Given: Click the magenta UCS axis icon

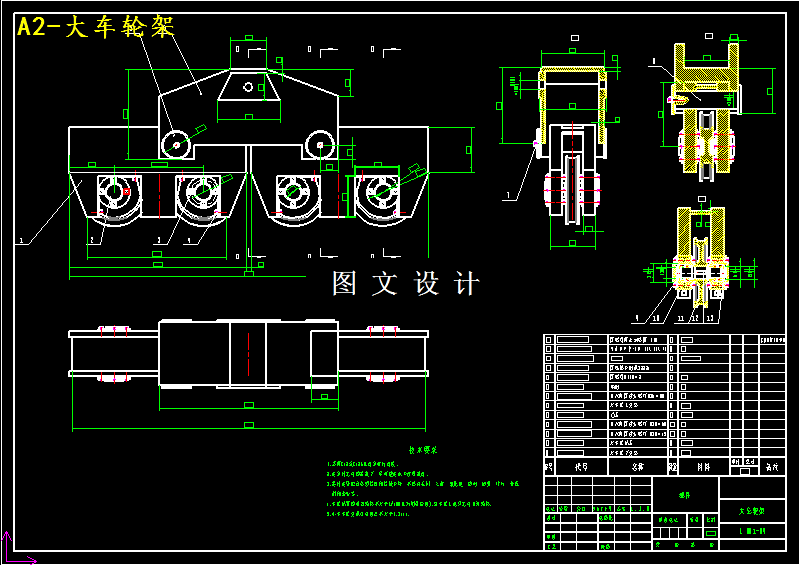Looking at the screenshot, I should click(x=18, y=549).
